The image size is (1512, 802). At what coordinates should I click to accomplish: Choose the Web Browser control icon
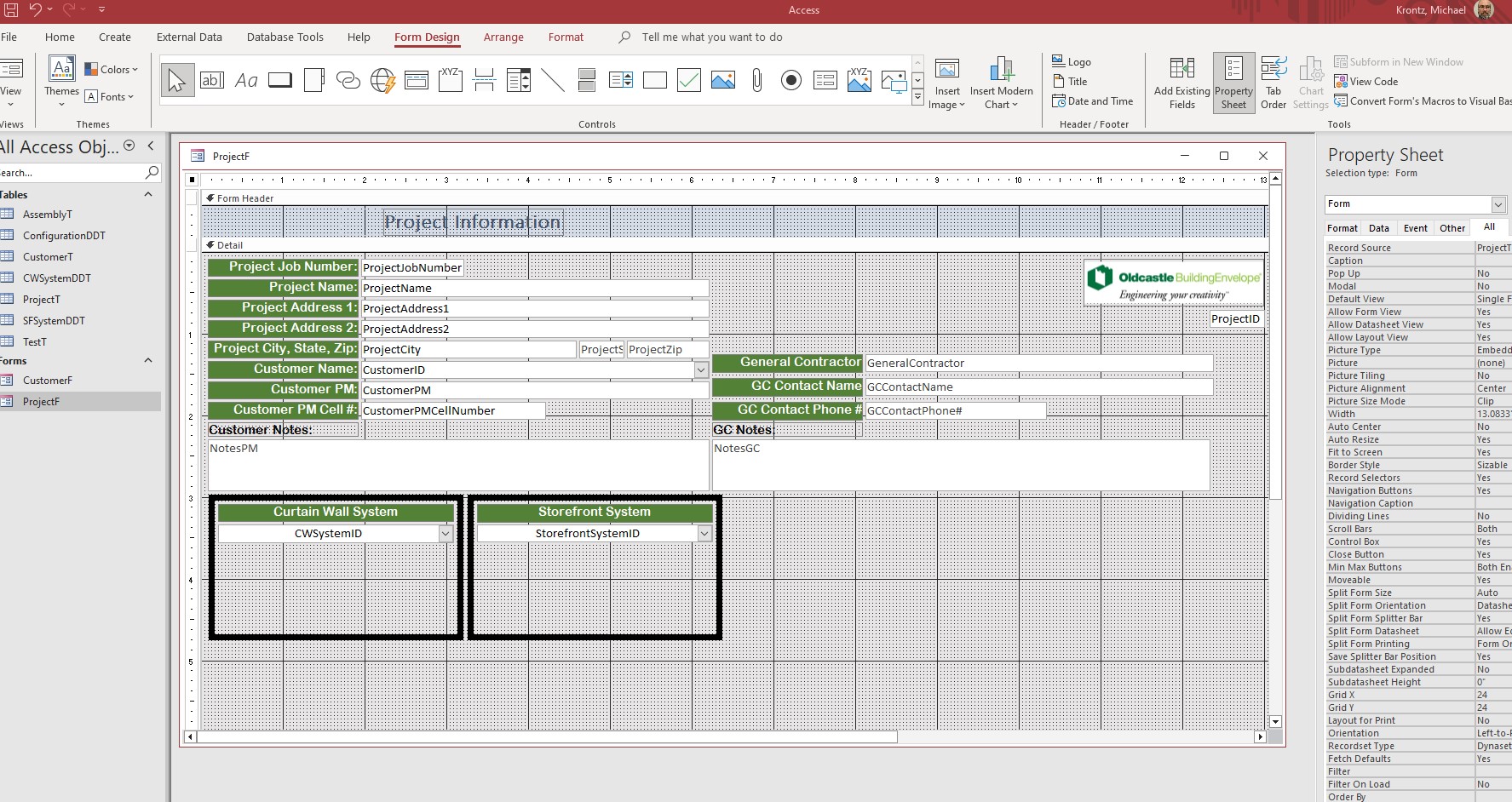point(382,81)
